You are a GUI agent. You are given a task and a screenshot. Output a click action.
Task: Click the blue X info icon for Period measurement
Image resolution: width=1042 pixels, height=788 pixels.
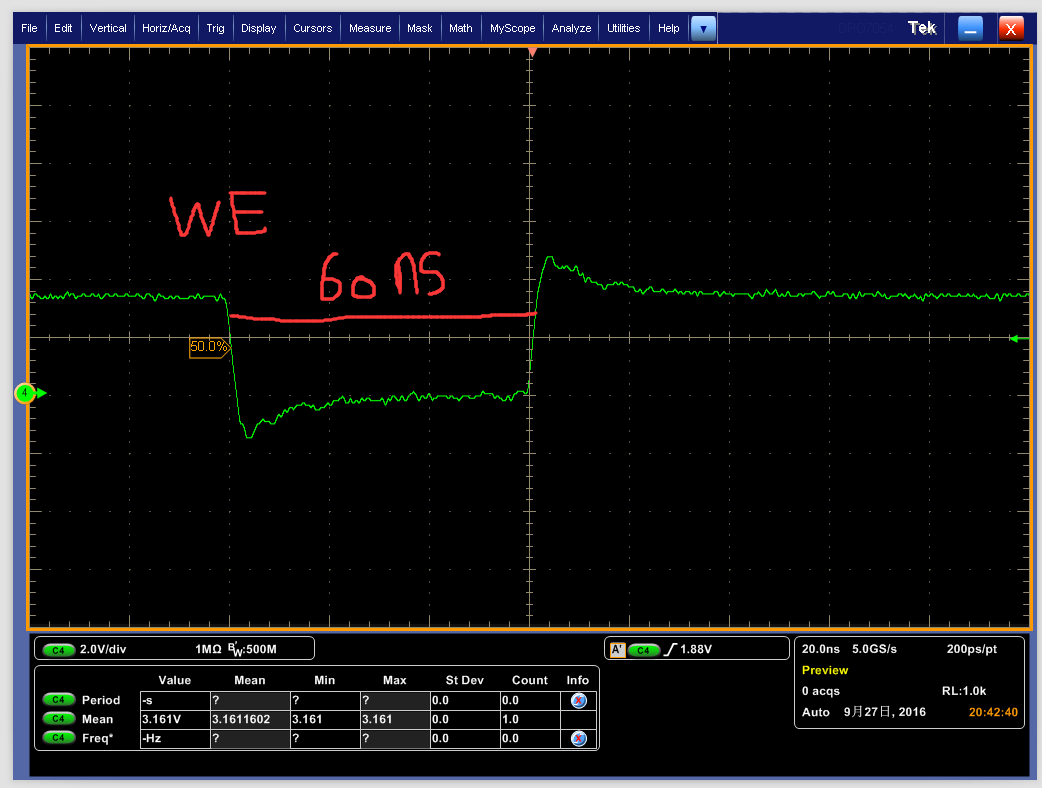click(577, 699)
